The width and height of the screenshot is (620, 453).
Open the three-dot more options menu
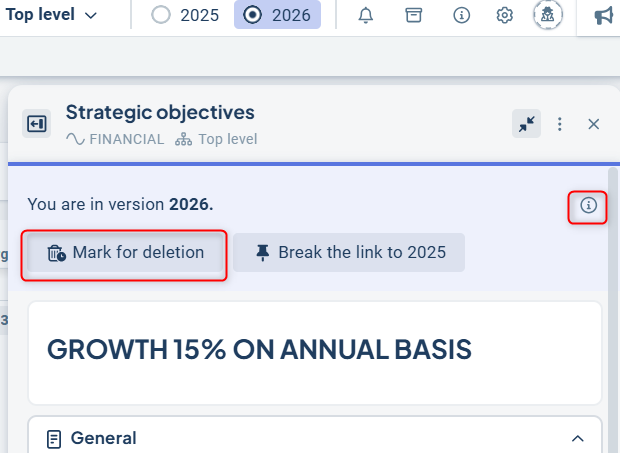[560, 124]
